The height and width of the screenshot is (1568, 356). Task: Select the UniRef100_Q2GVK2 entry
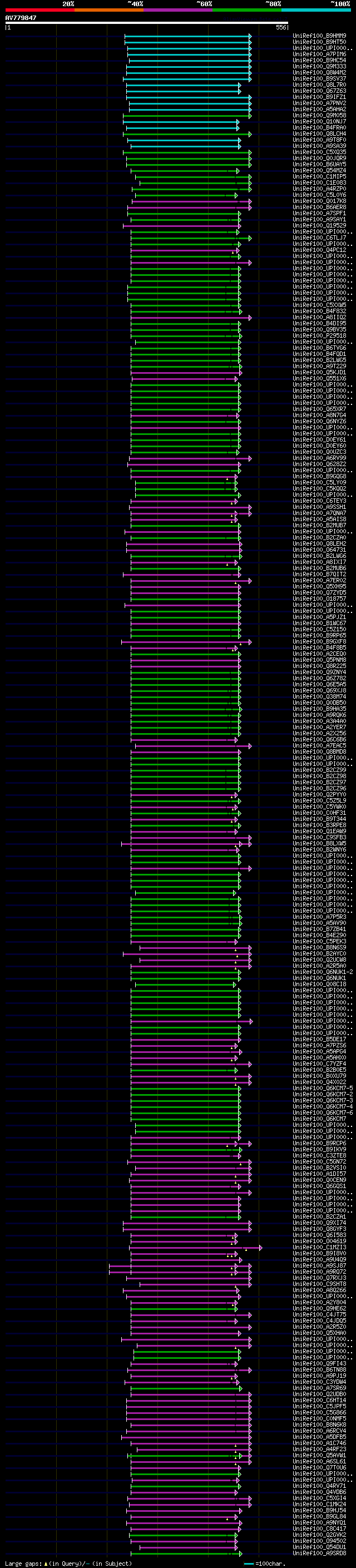319,1535
